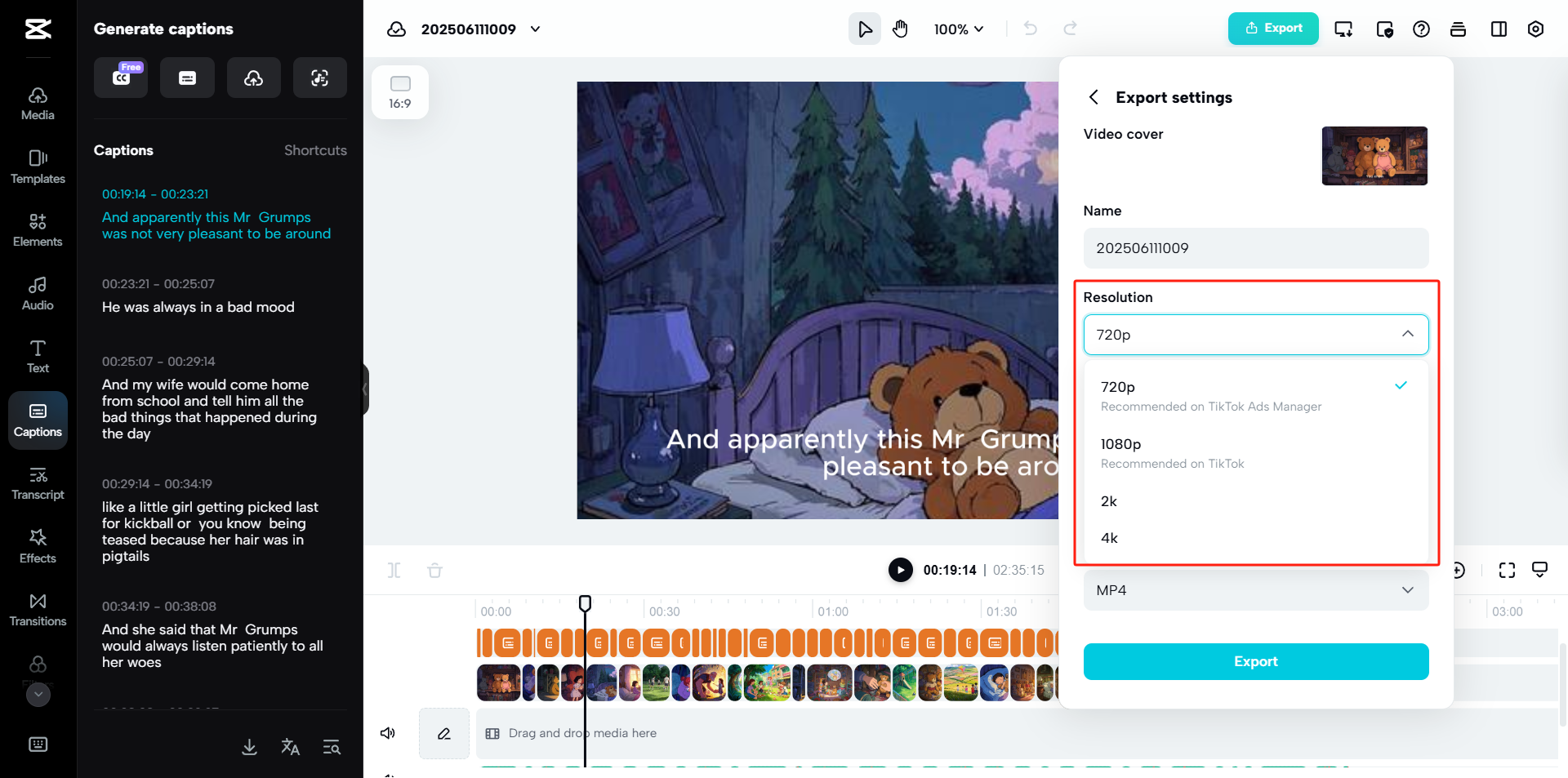Viewport: 1568px width, 778px height.
Task: Download captions file
Action: [250, 747]
